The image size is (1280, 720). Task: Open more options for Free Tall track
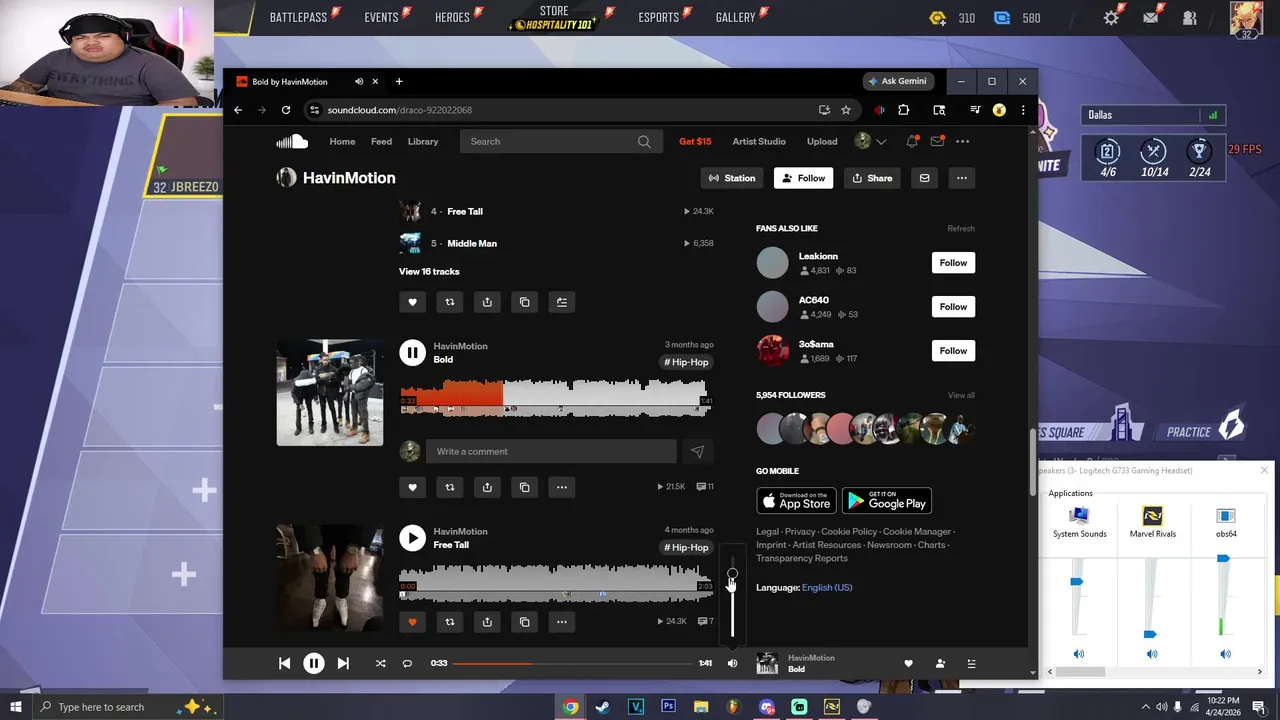562,622
